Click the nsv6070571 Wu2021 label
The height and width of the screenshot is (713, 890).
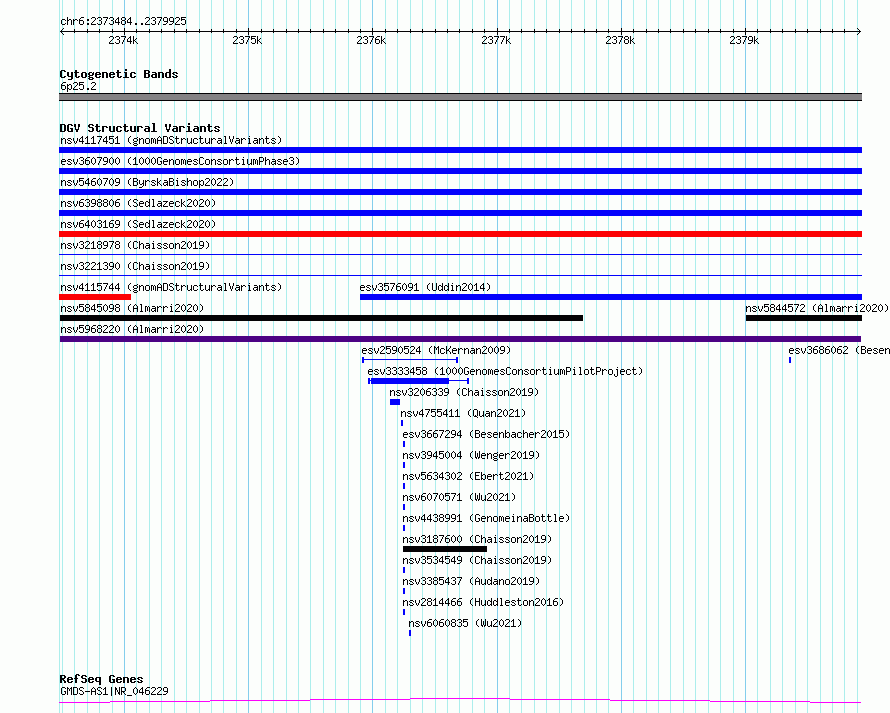pos(459,497)
